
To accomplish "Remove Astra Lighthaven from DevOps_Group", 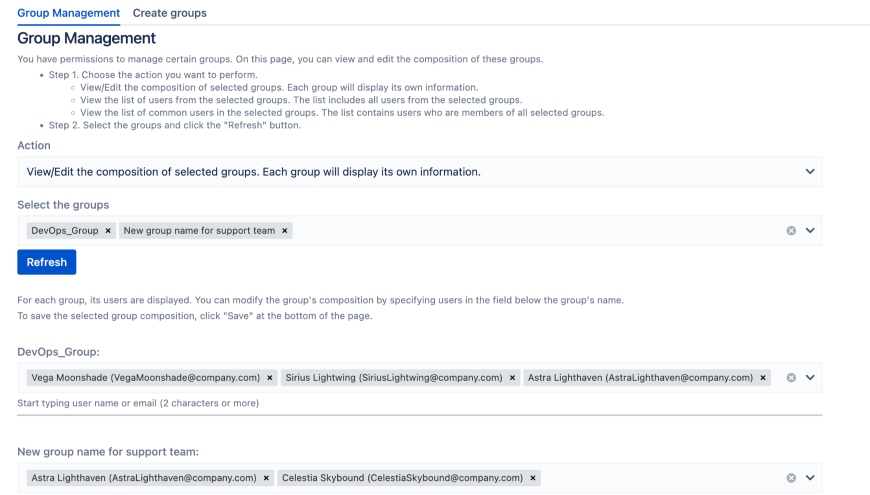I will point(764,378).
